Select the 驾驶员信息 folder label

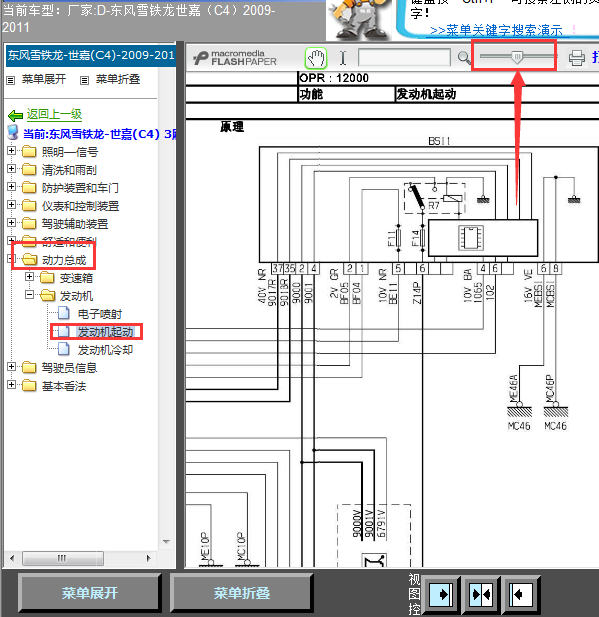69,368
